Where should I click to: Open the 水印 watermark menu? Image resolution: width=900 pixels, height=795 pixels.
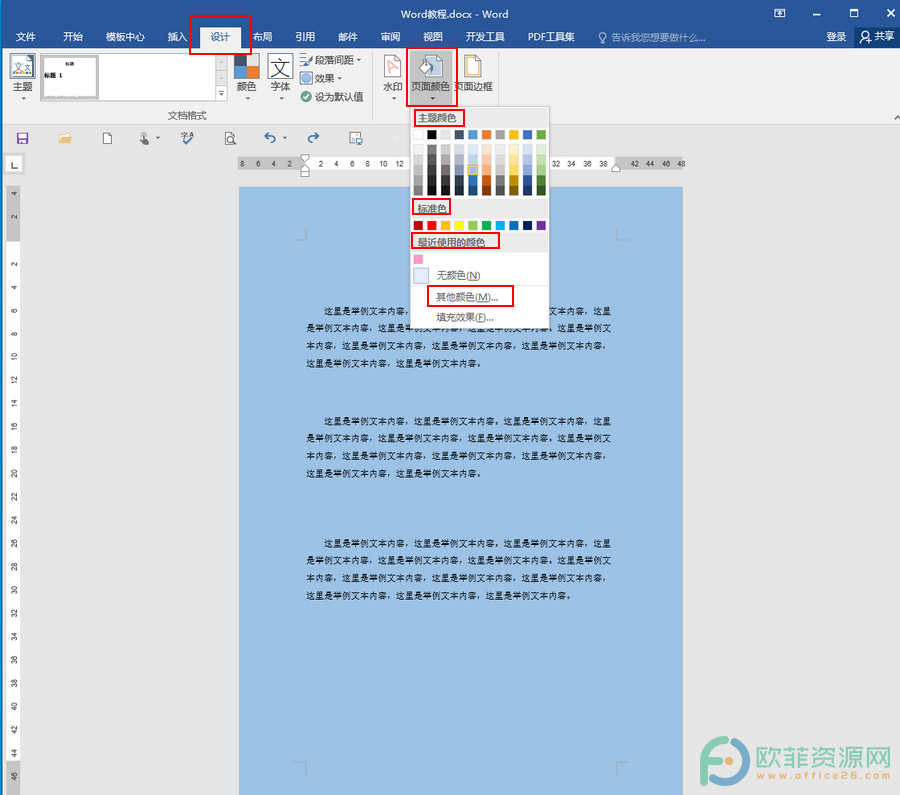point(393,77)
